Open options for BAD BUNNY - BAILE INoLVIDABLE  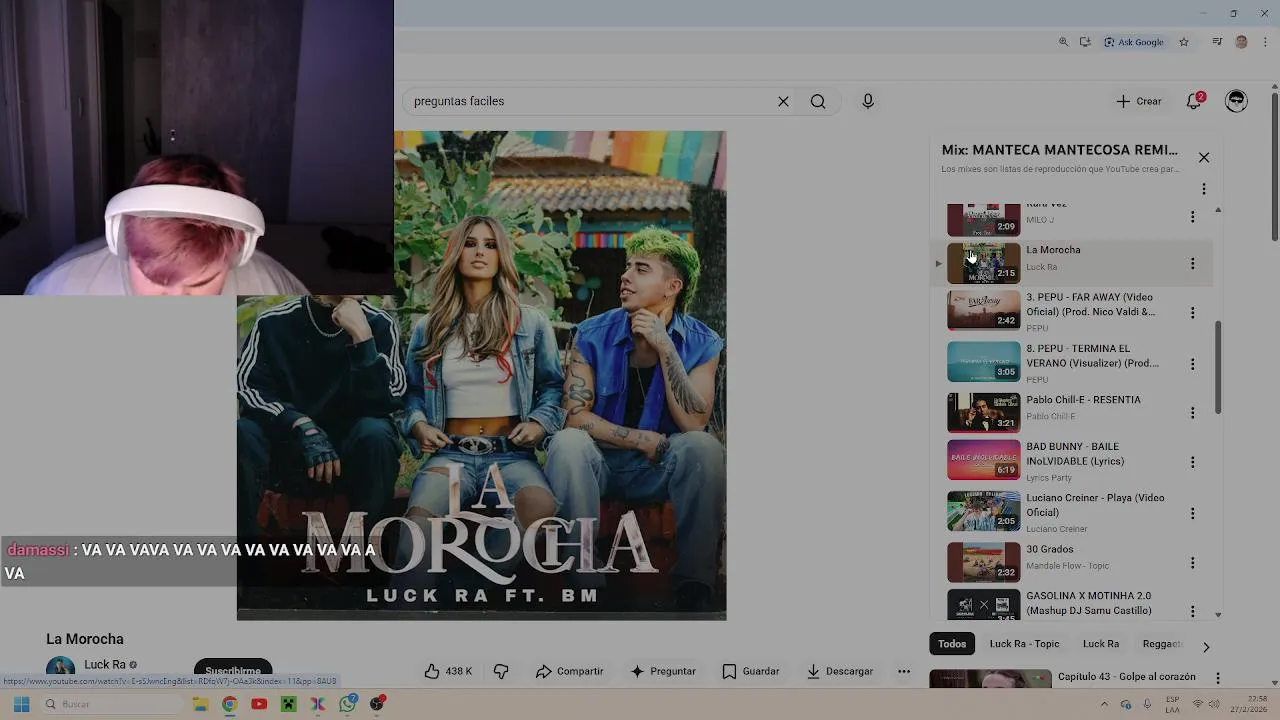pos(1192,462)
